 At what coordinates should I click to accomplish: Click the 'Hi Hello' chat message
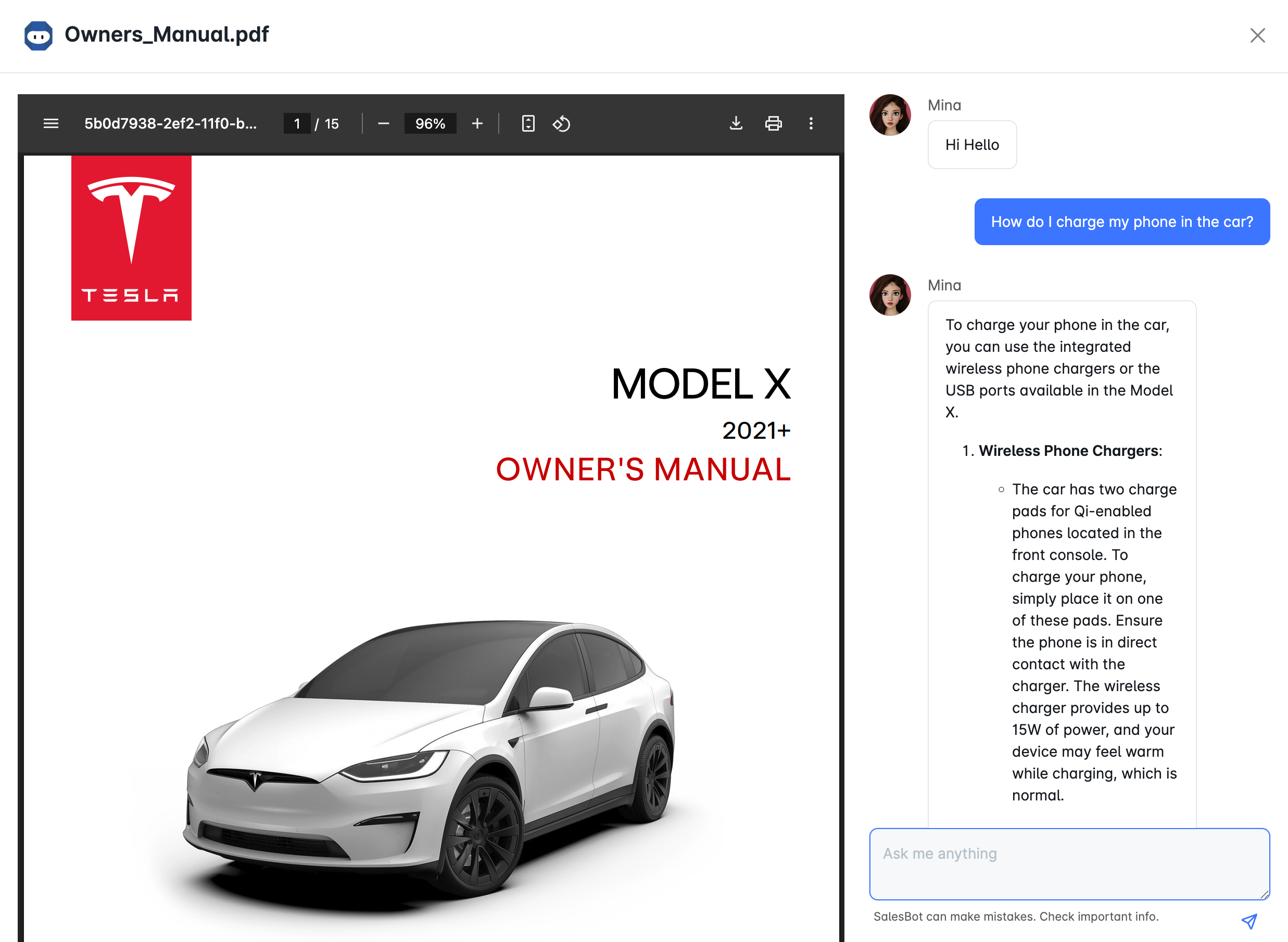coord(972,145)
